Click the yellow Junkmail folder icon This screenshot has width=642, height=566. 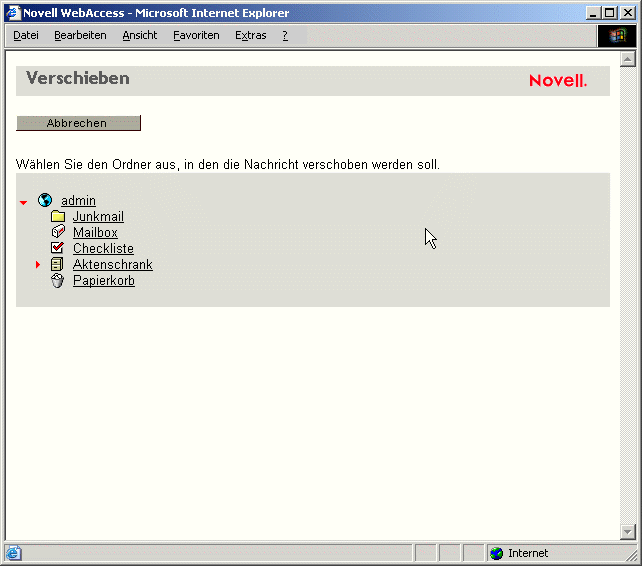point(58,216)
